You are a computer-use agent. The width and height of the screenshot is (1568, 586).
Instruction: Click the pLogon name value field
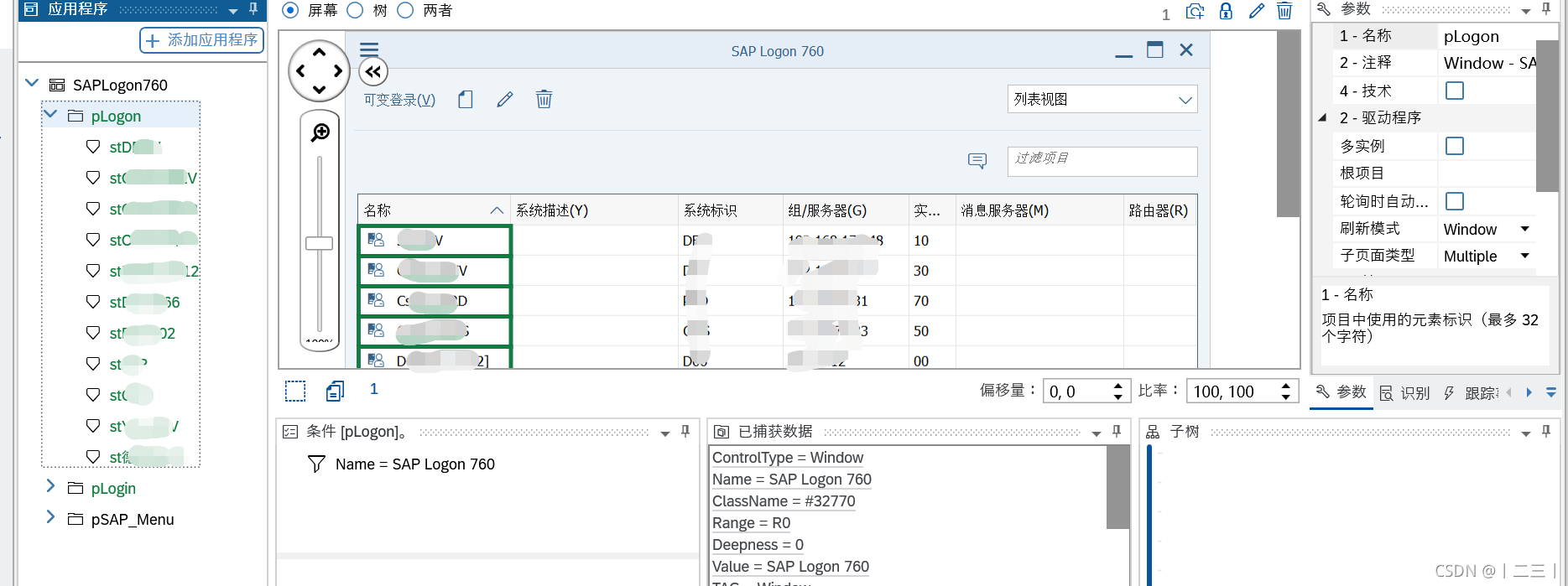[1487, 36]
